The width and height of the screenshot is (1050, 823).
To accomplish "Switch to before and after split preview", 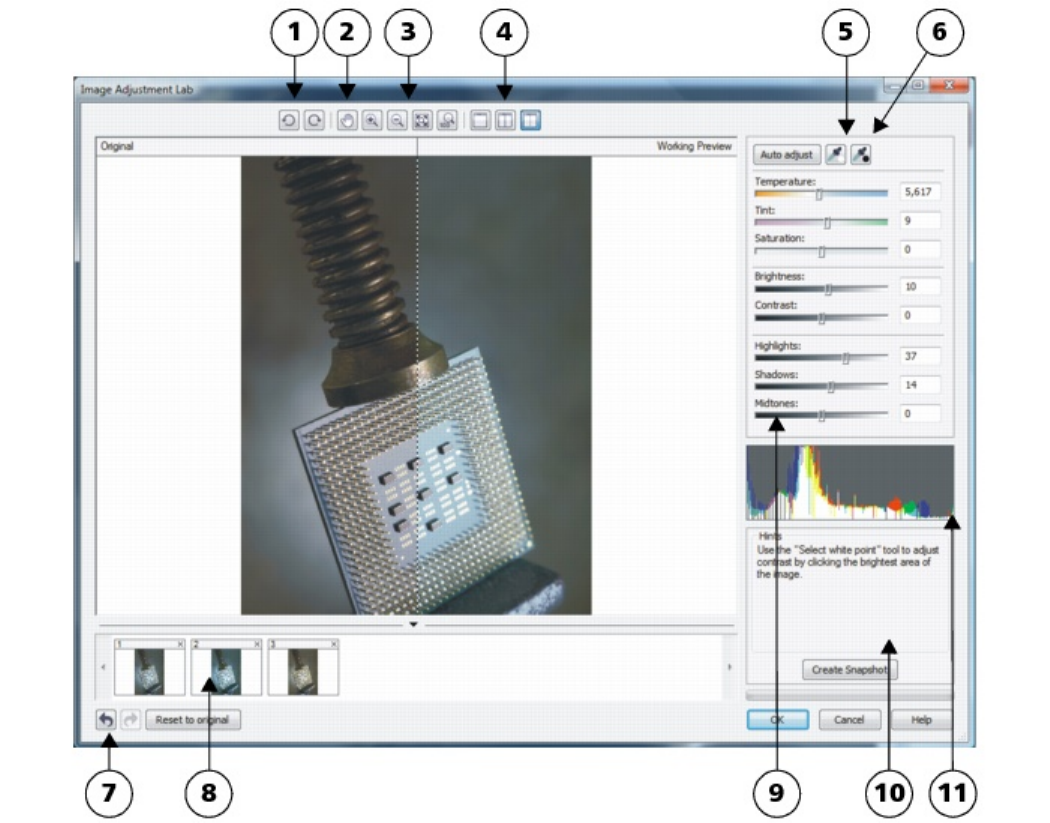I will click(530, 121).
